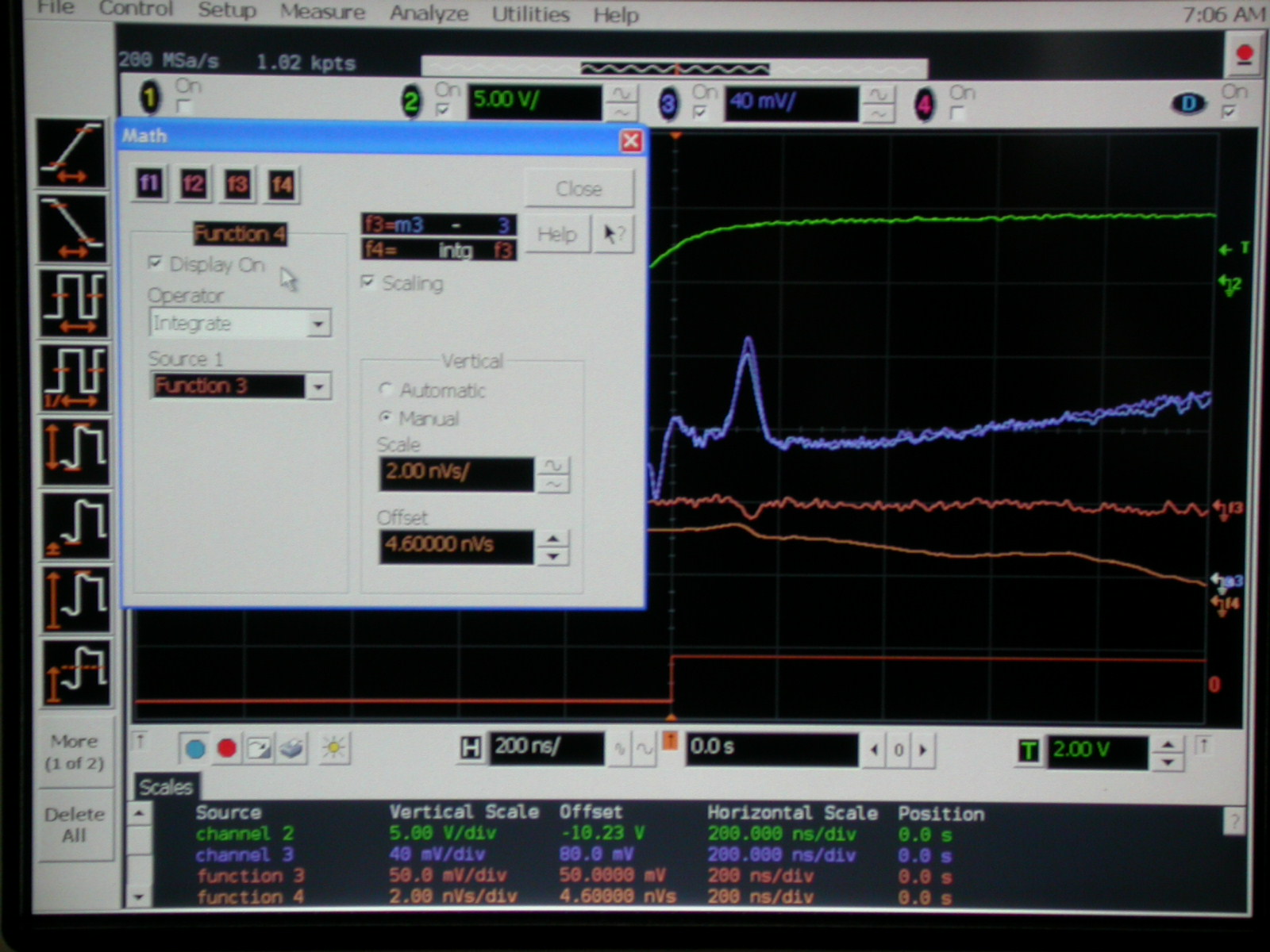Click the f2 function button
This screenshot has height=952, width=1270.
point(193,185)
